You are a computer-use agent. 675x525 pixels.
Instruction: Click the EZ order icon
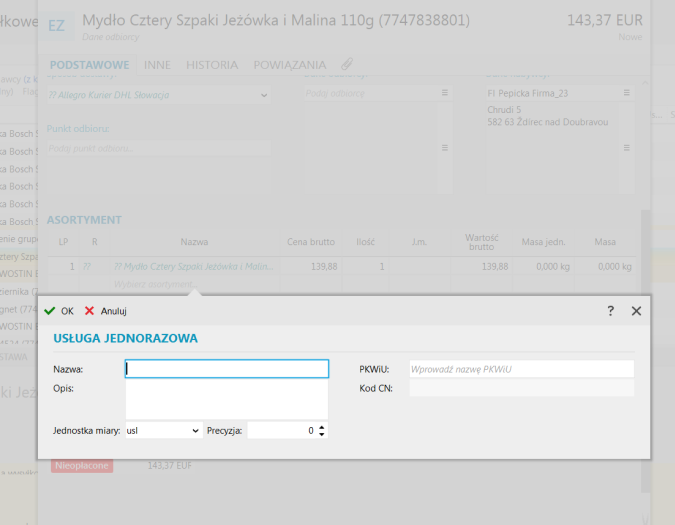coord(56,26)
